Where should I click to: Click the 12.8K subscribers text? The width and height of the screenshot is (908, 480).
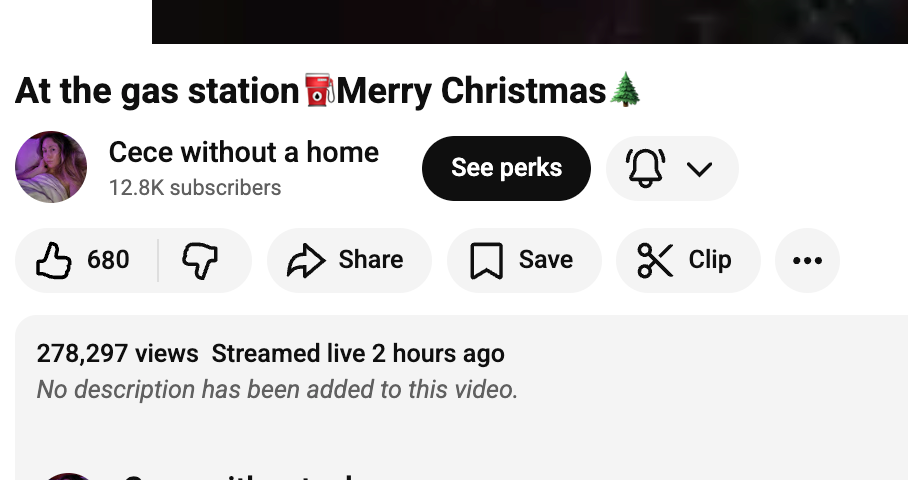click(195, 187)
